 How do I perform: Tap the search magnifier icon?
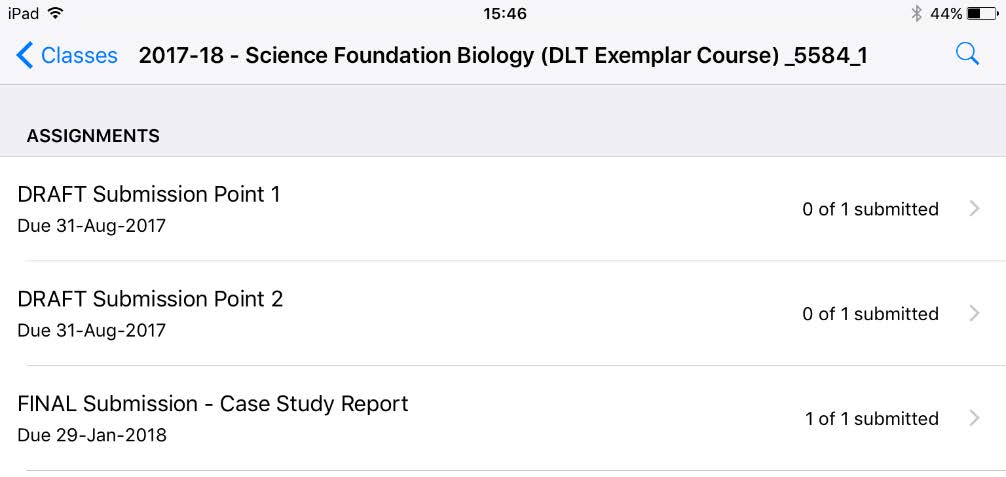tap(967, 55)
